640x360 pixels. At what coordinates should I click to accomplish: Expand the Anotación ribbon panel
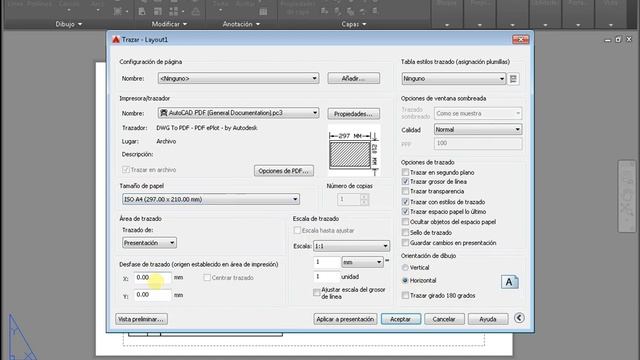pos(241,24)
